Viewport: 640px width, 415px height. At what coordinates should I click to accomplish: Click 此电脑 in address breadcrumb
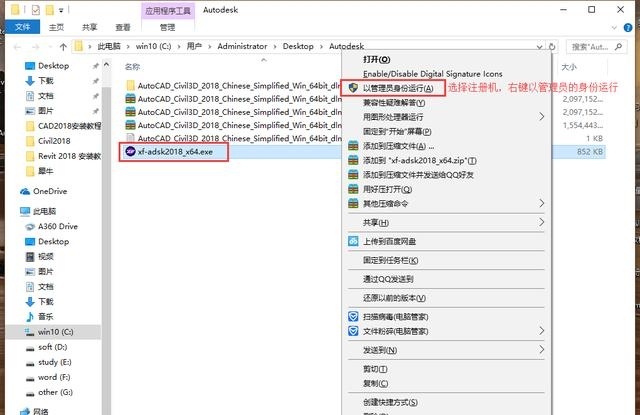[x=109, y=47]
